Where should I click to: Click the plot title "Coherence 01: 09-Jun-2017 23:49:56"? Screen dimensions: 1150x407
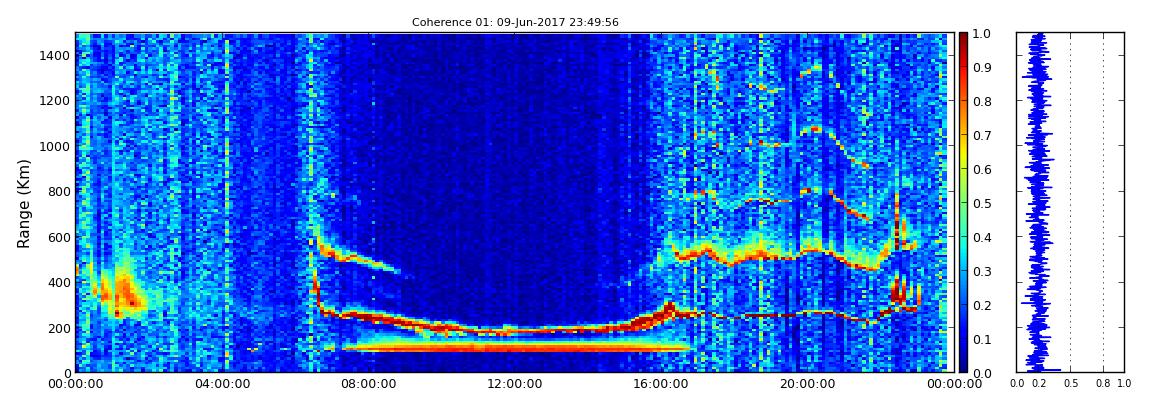pos(515,22)
